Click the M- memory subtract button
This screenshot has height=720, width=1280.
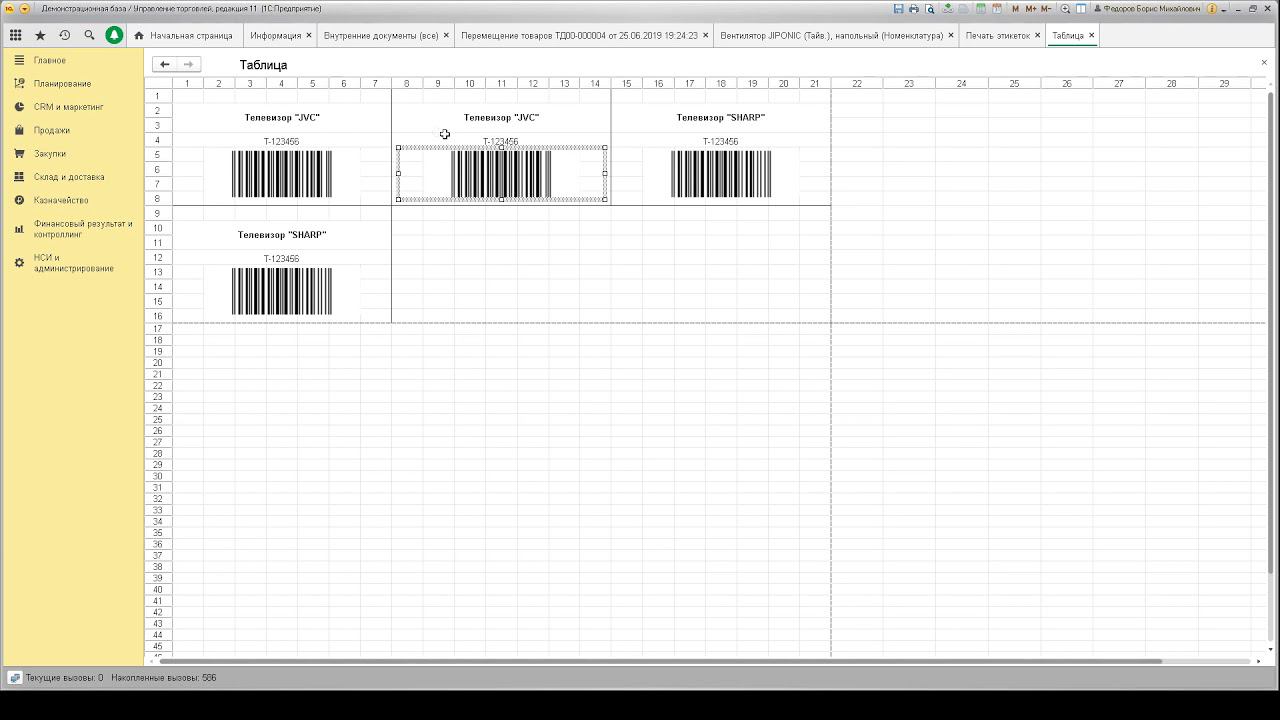tap(1046, 8)
